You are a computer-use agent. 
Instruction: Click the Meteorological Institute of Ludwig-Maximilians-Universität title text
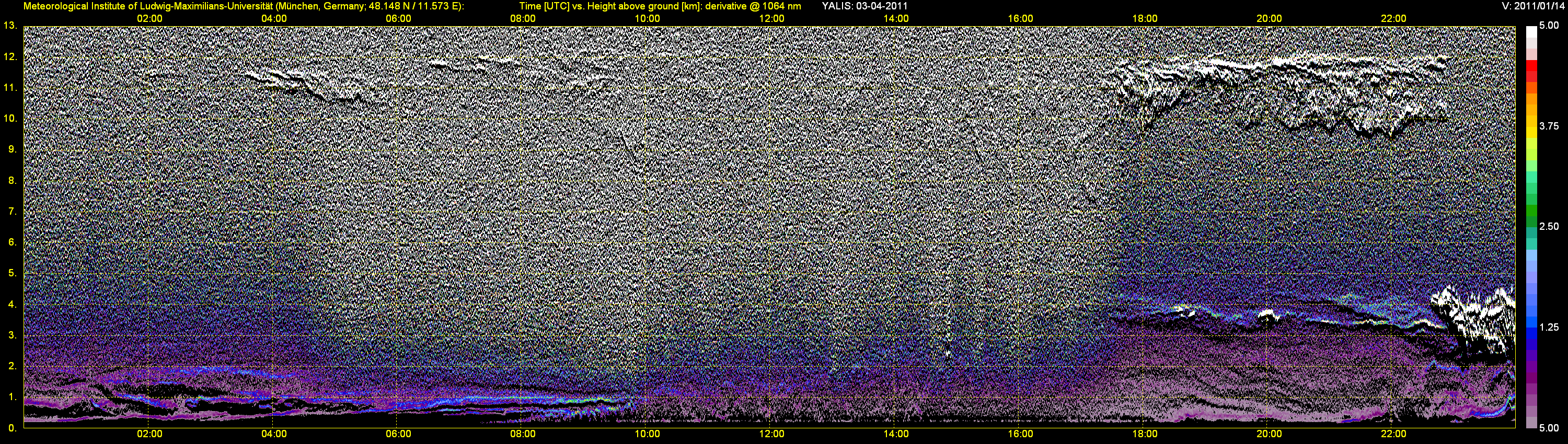(244, 6)
